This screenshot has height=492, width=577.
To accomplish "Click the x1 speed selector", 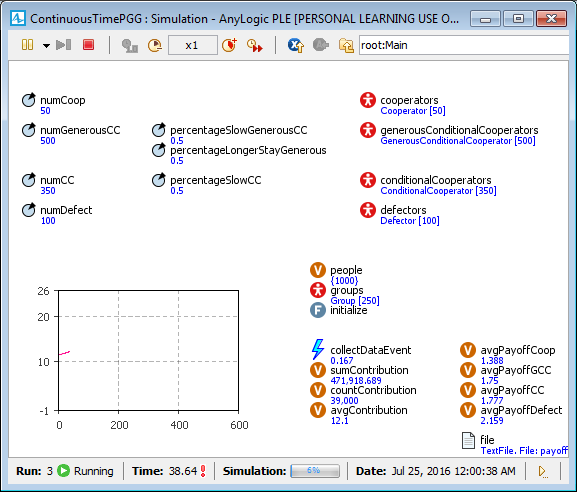I will click(x=192, y=45).
